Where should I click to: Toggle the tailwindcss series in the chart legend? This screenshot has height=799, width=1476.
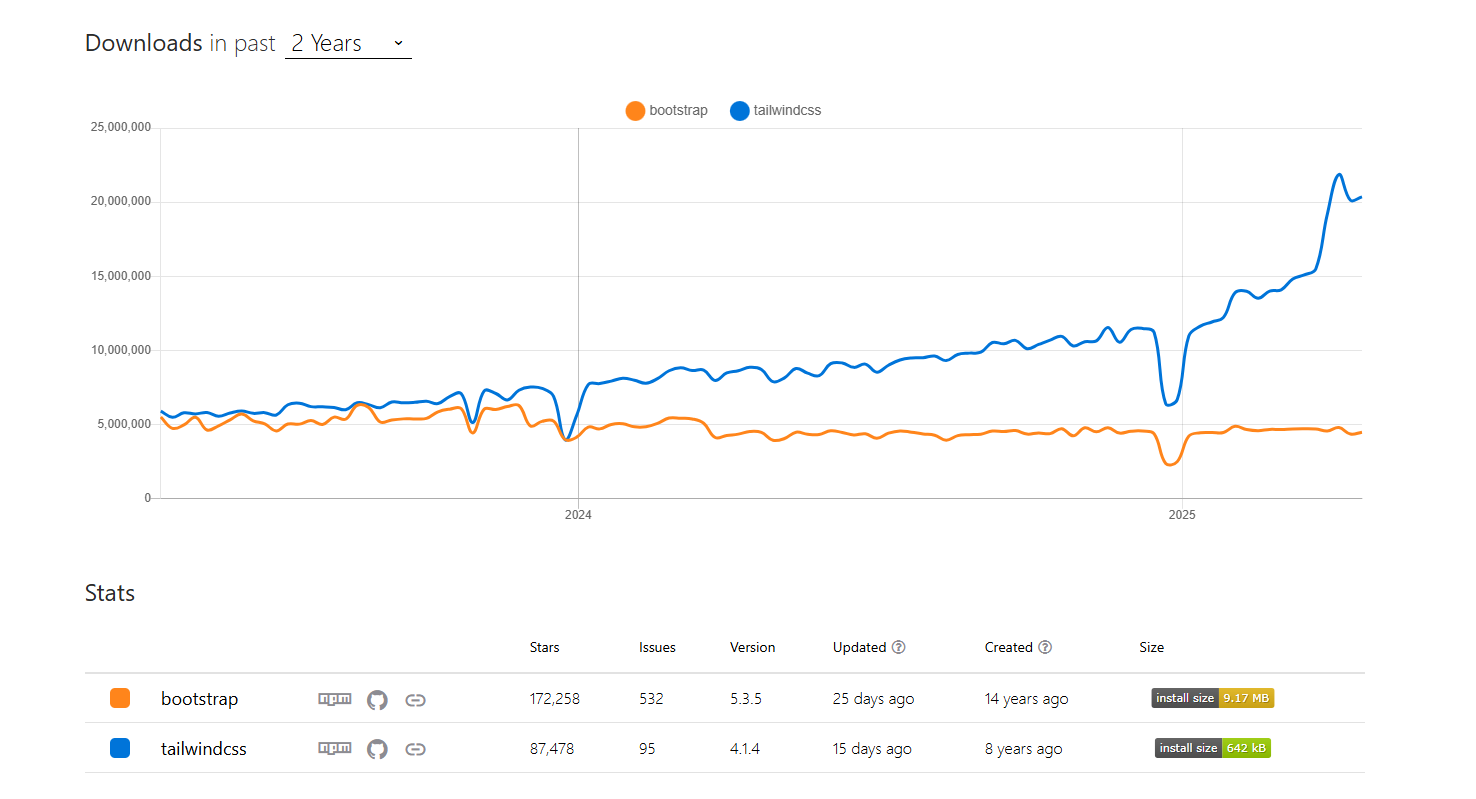776,111
